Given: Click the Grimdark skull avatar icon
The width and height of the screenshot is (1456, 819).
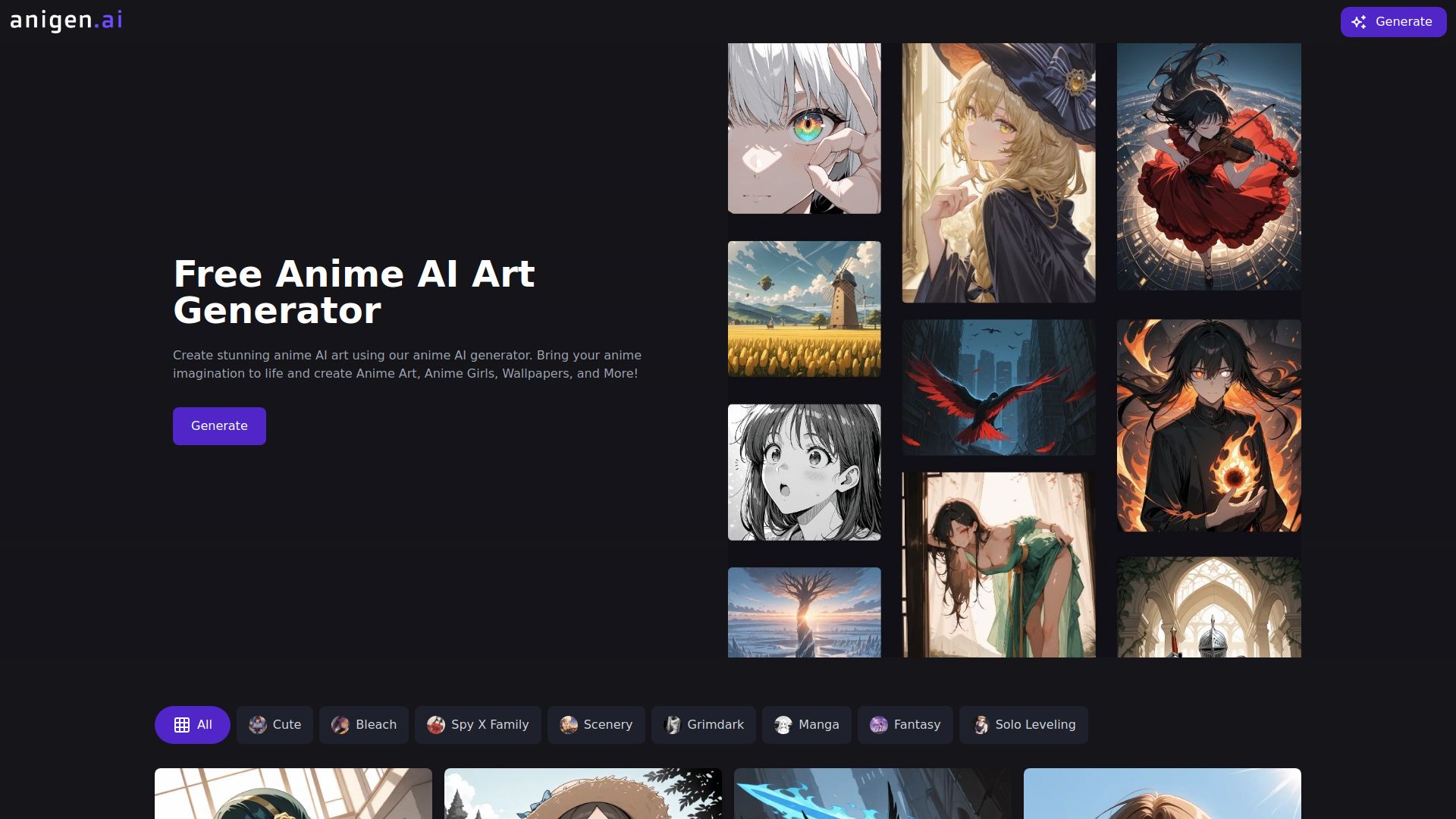Looking at the screenshot, I should tap(672, 724).
